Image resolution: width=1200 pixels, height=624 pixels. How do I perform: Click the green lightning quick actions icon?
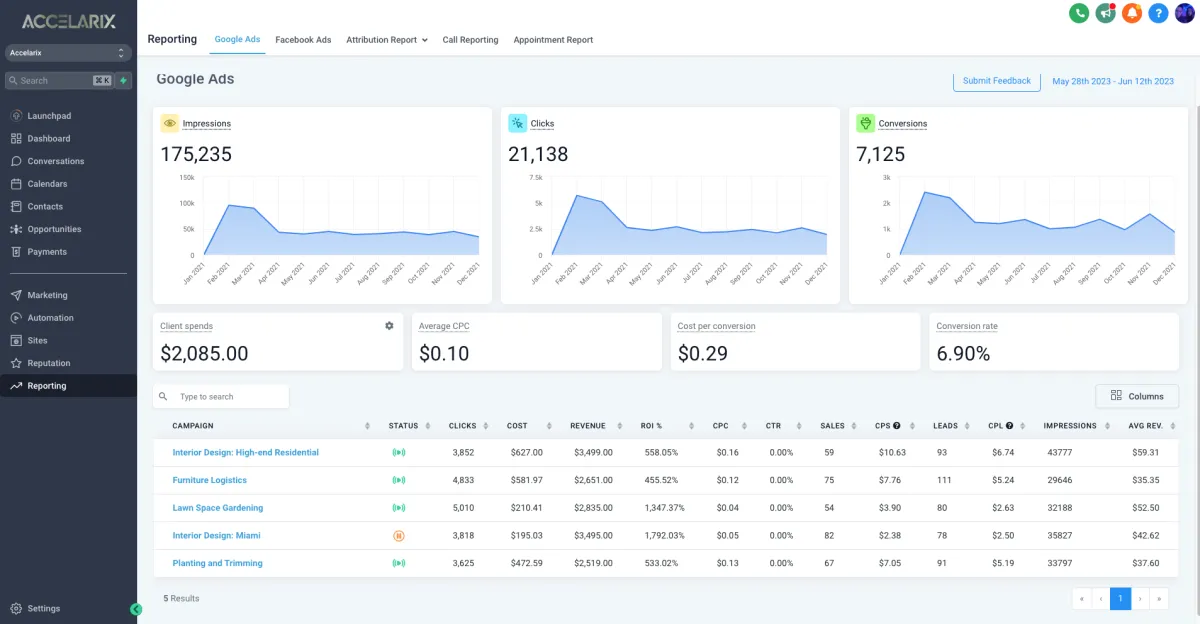123,80
